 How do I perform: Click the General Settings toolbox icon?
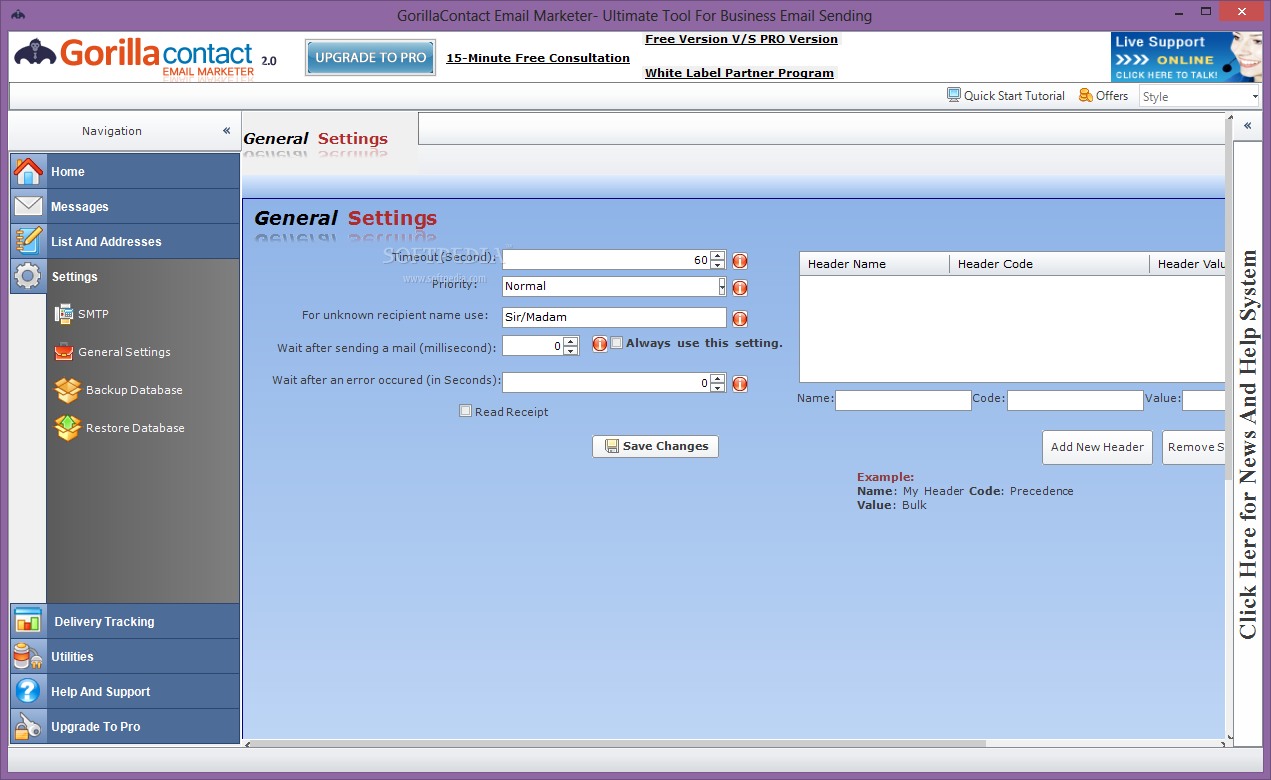pyautogui.click(x=64, y=352)
